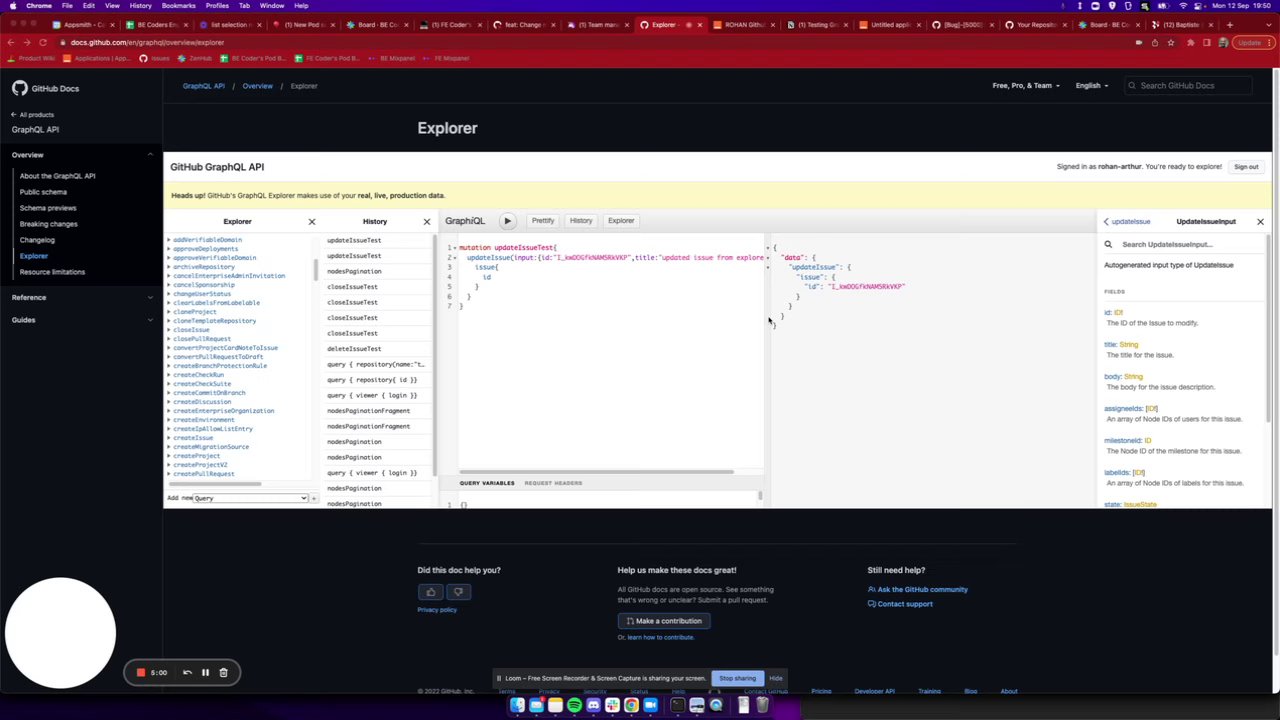
Task: Reload the browser page
Action: 43,42
